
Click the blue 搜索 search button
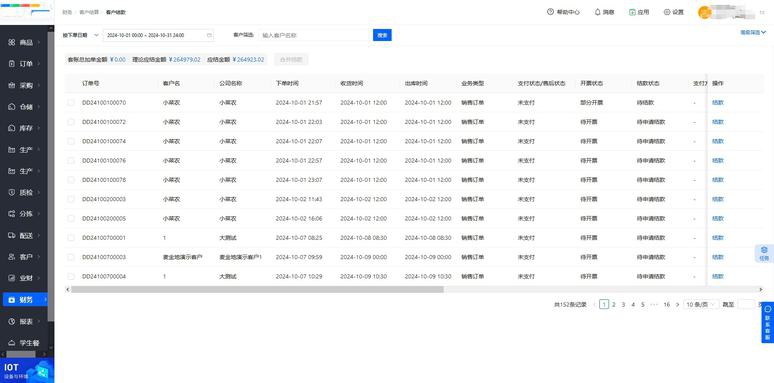tap(382, 35)
